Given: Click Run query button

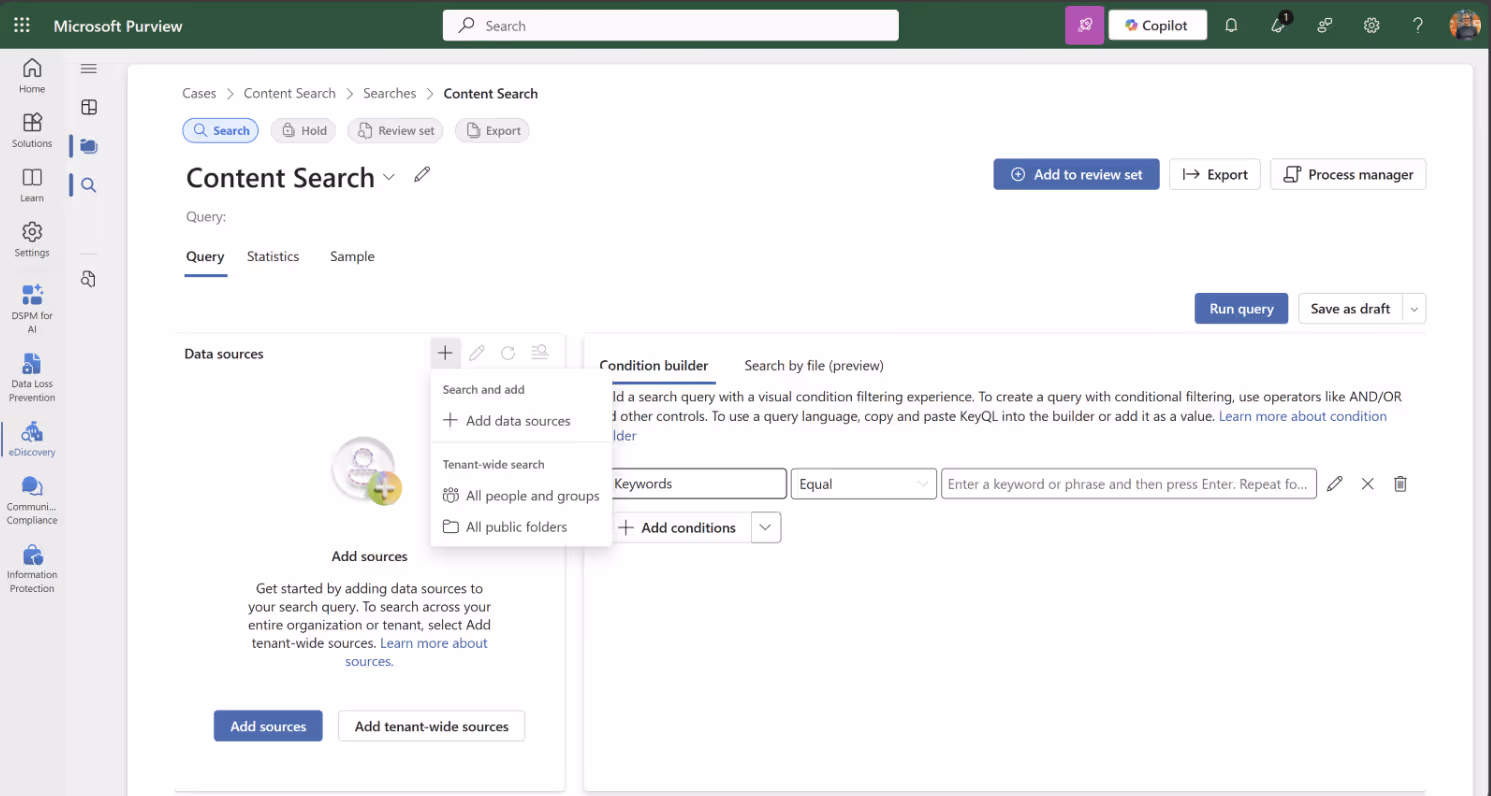Looking at the screenshot, I should tap(1241, 309).
